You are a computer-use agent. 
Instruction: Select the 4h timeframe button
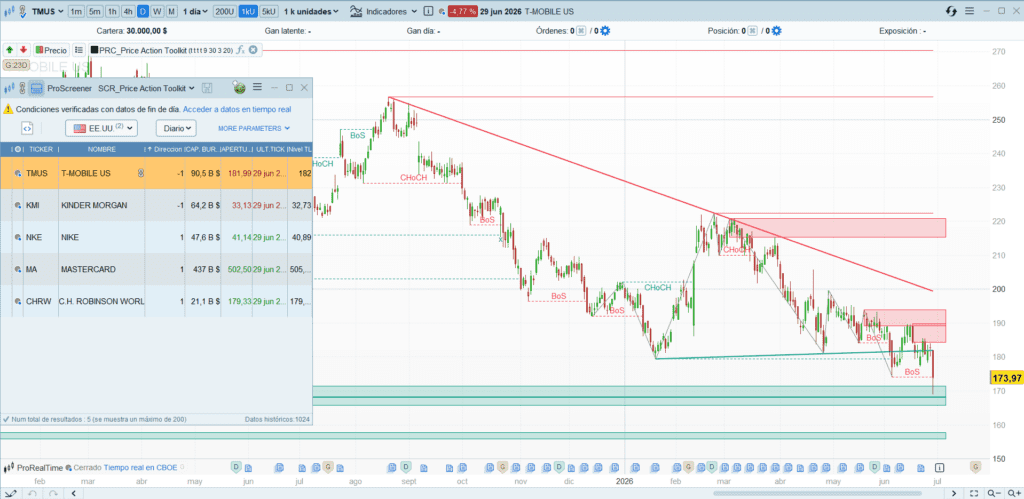coord(129,11)
